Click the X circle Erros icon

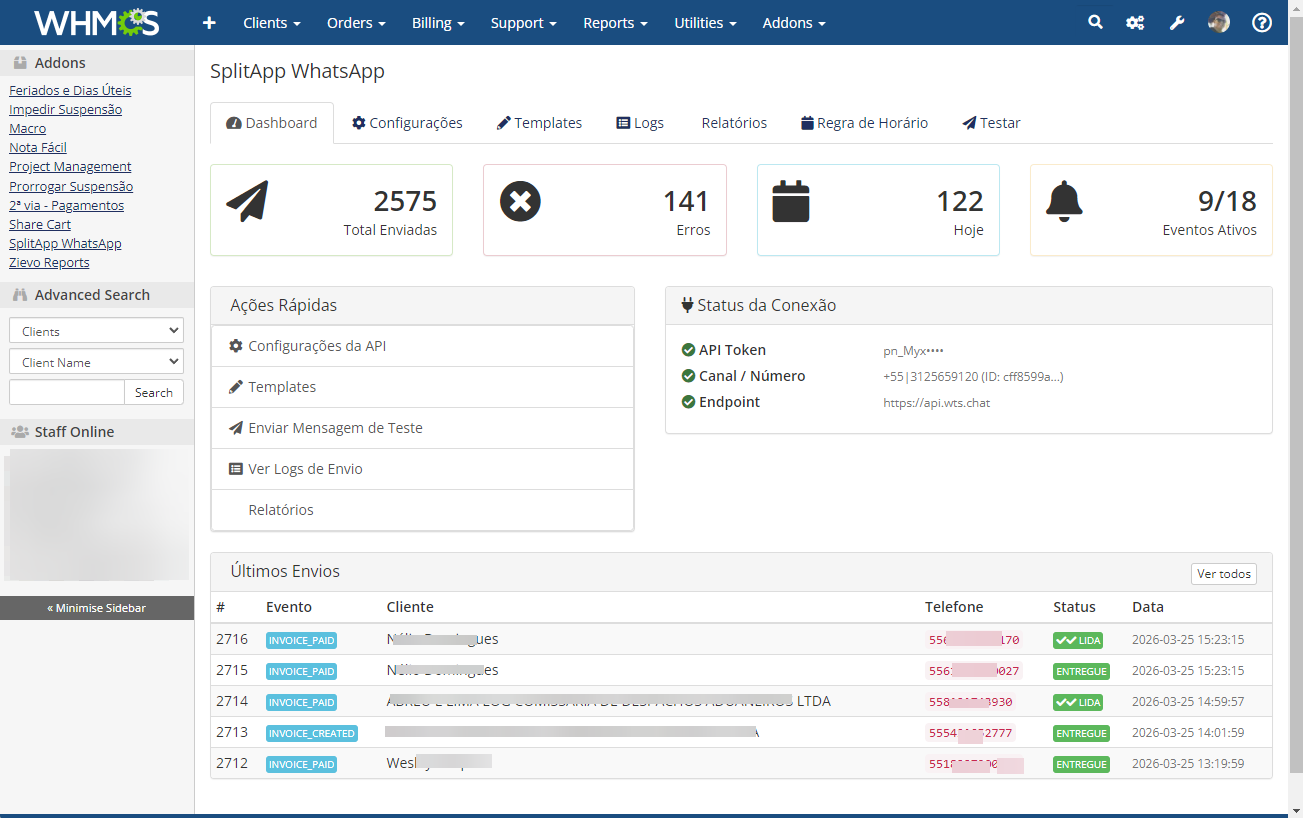point(520,201)
